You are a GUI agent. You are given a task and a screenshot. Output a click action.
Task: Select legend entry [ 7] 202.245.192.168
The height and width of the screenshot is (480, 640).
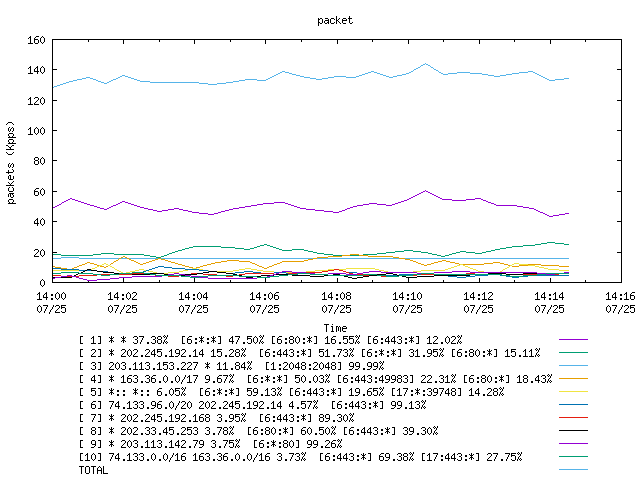(165, 418)
